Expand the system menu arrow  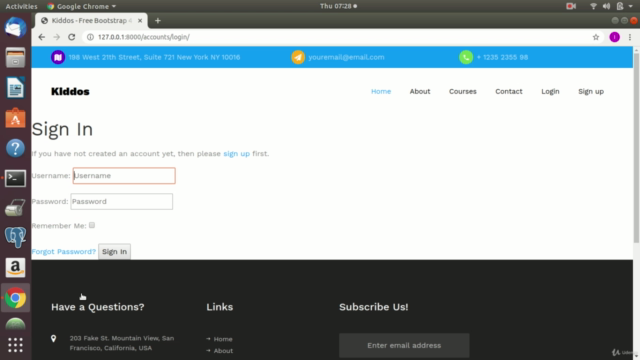click(x=631, y=6)
